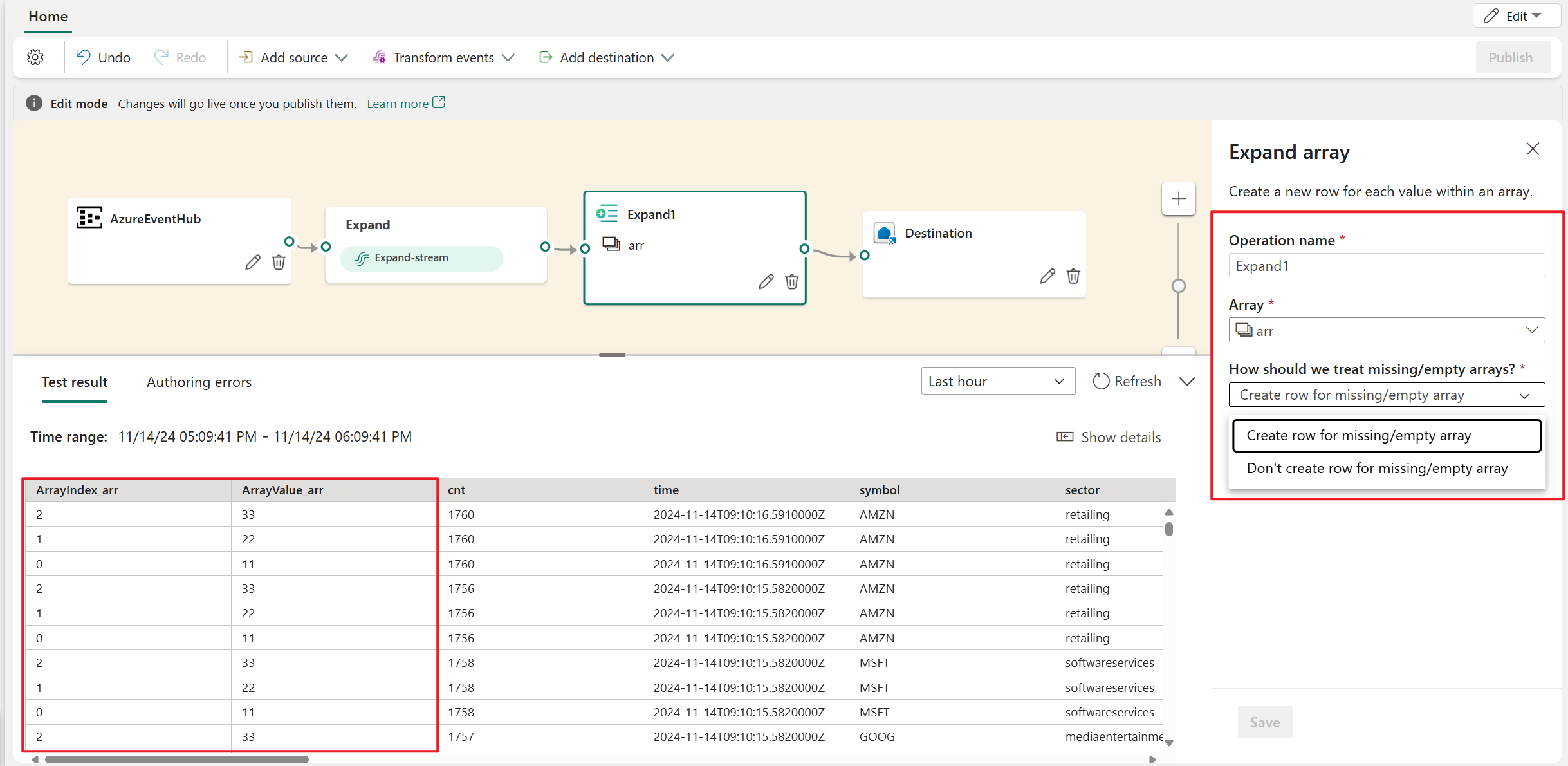Viewport: 1568px width, 766px height.
Task: Switch to the Authoring errors tab
Action: 198,382
